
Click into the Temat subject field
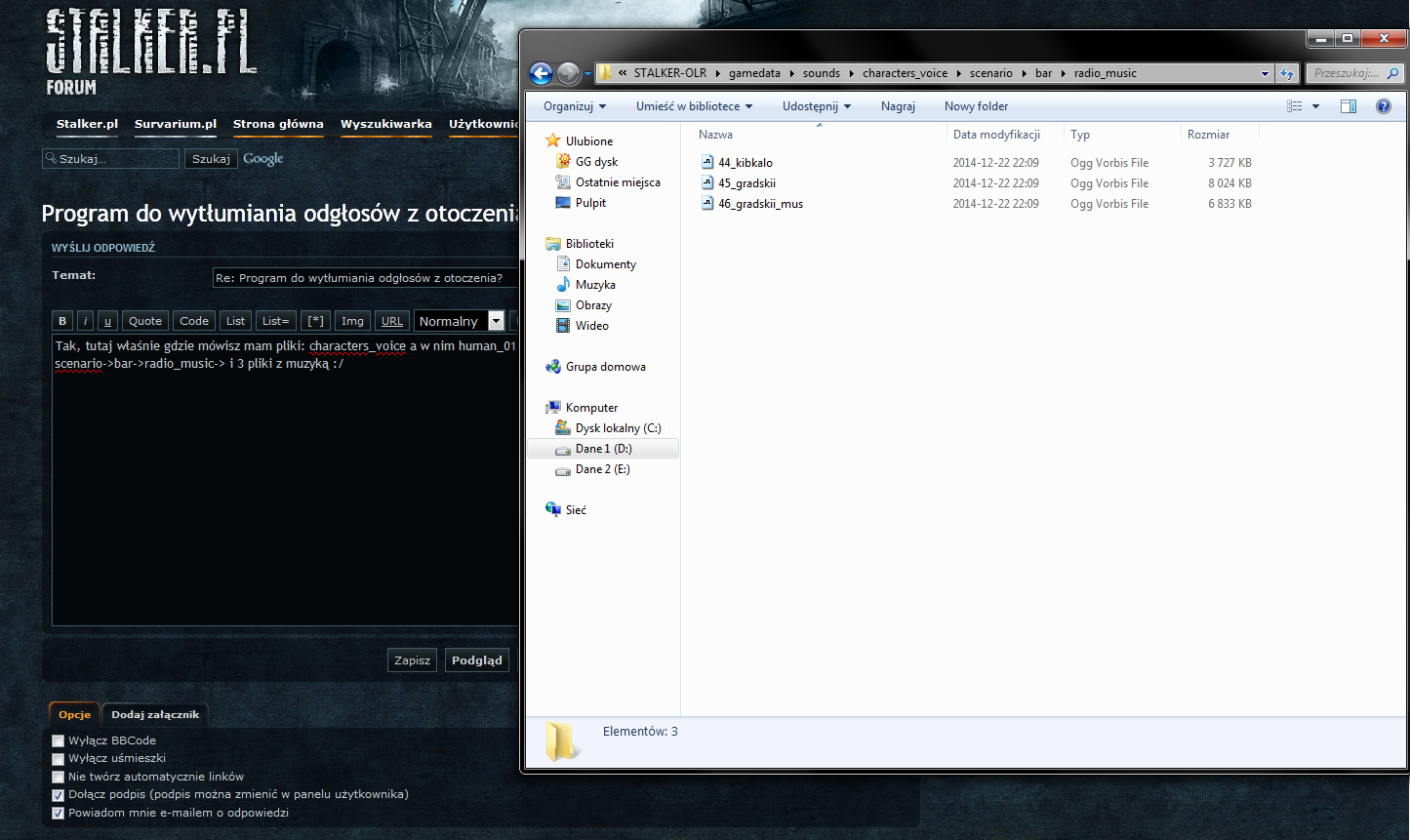pos(365,278)
